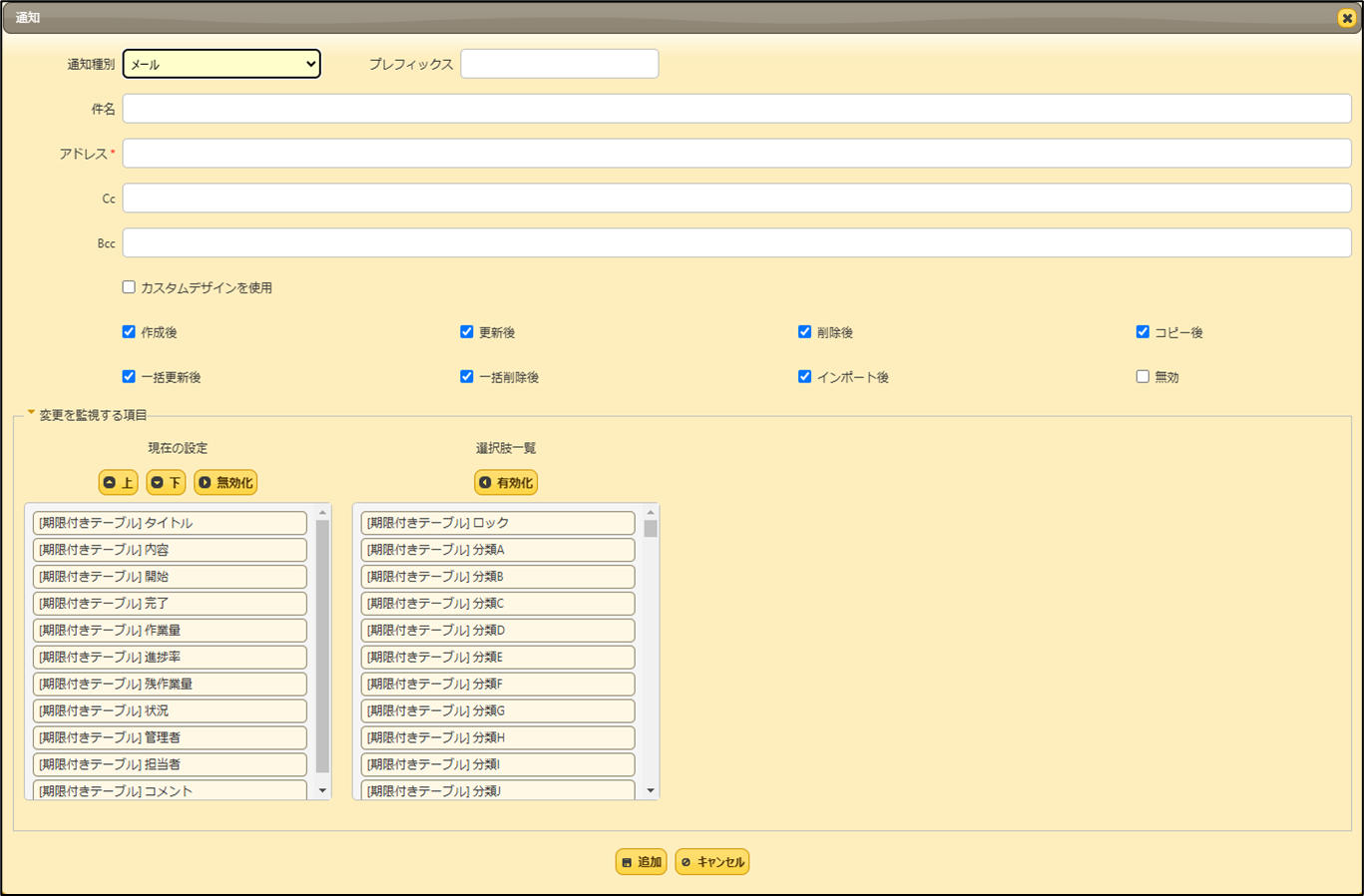This screenshot has height=896, width=1364.
Task: Select [期限付きテーブル] 分類A option
Action: coord(498,550)
